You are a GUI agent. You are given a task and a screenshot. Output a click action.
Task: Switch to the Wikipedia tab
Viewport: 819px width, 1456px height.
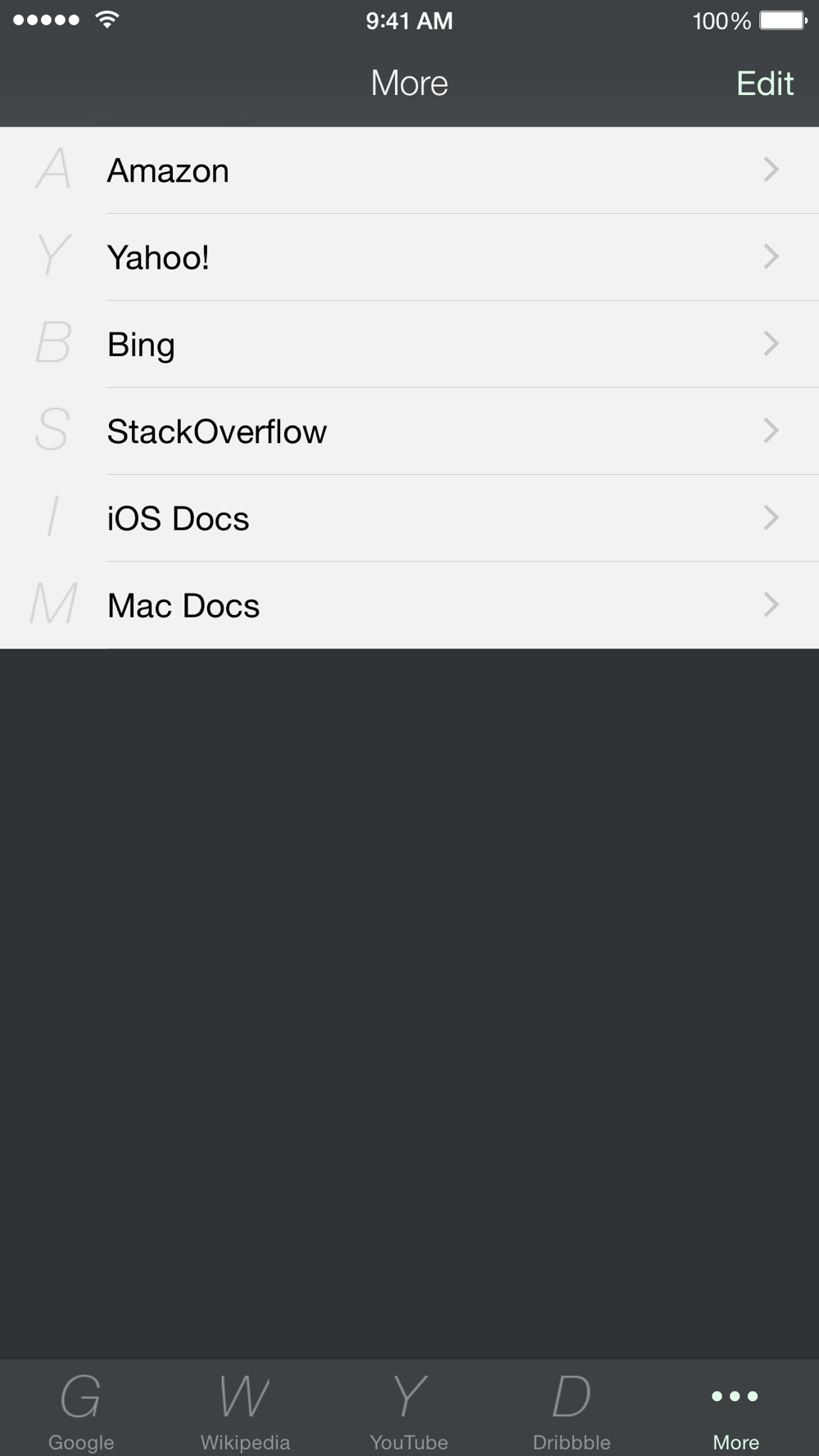[245, 1409]
